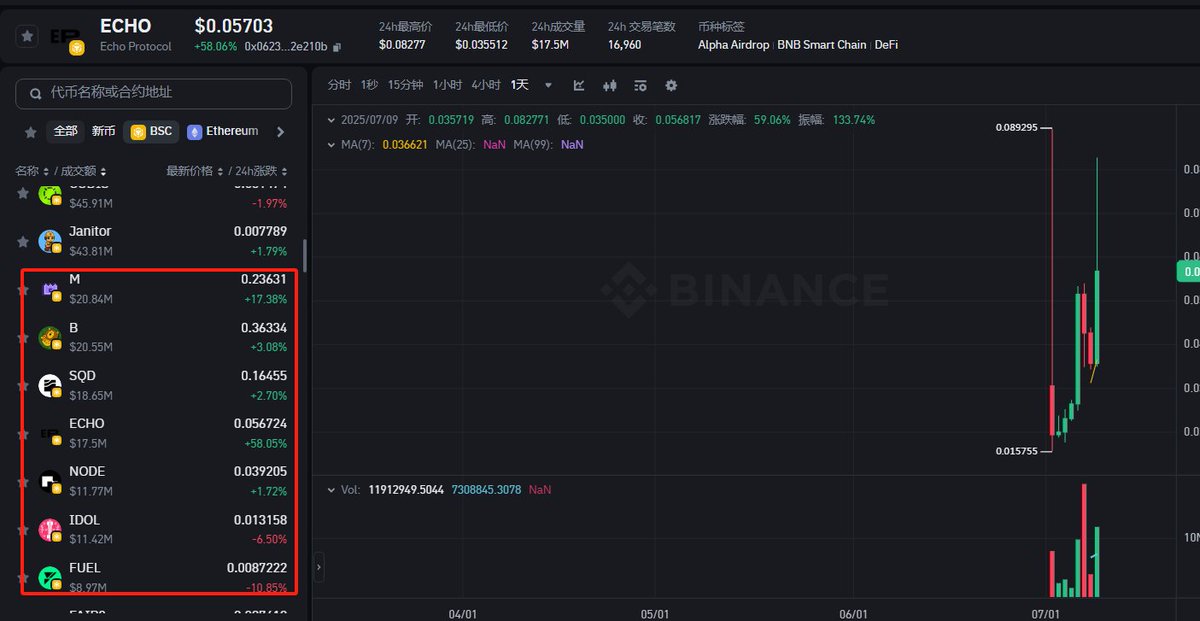Switch chart to 1小时 interval
The height and width of the screenshot is (621, 1200).
pos(447,86)
